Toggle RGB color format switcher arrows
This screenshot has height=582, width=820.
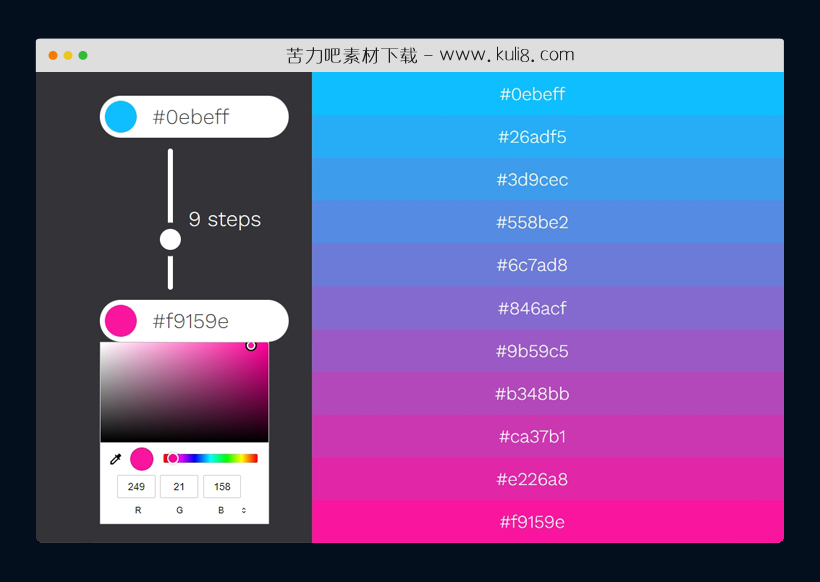pos(244,511)
